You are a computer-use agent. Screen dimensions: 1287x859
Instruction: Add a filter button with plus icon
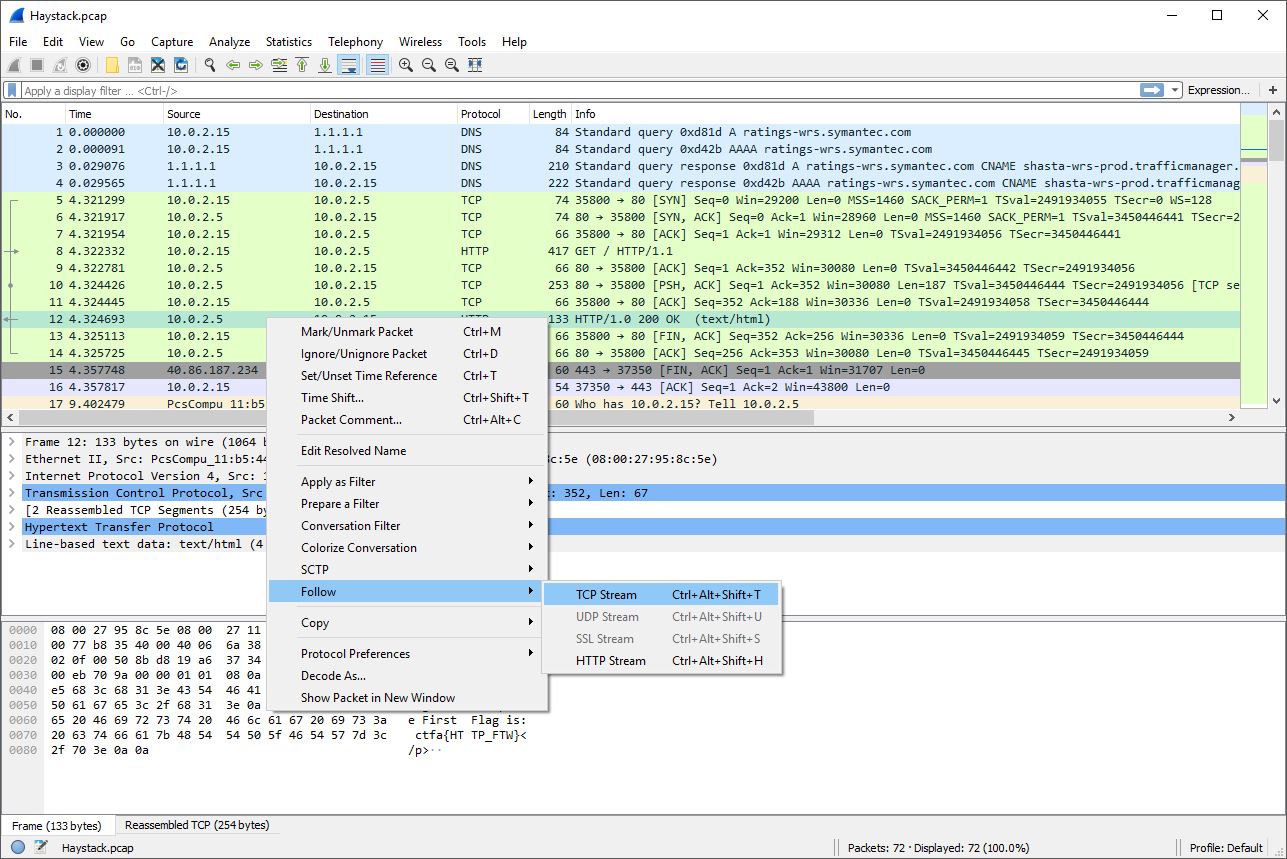click(1273, 90)
